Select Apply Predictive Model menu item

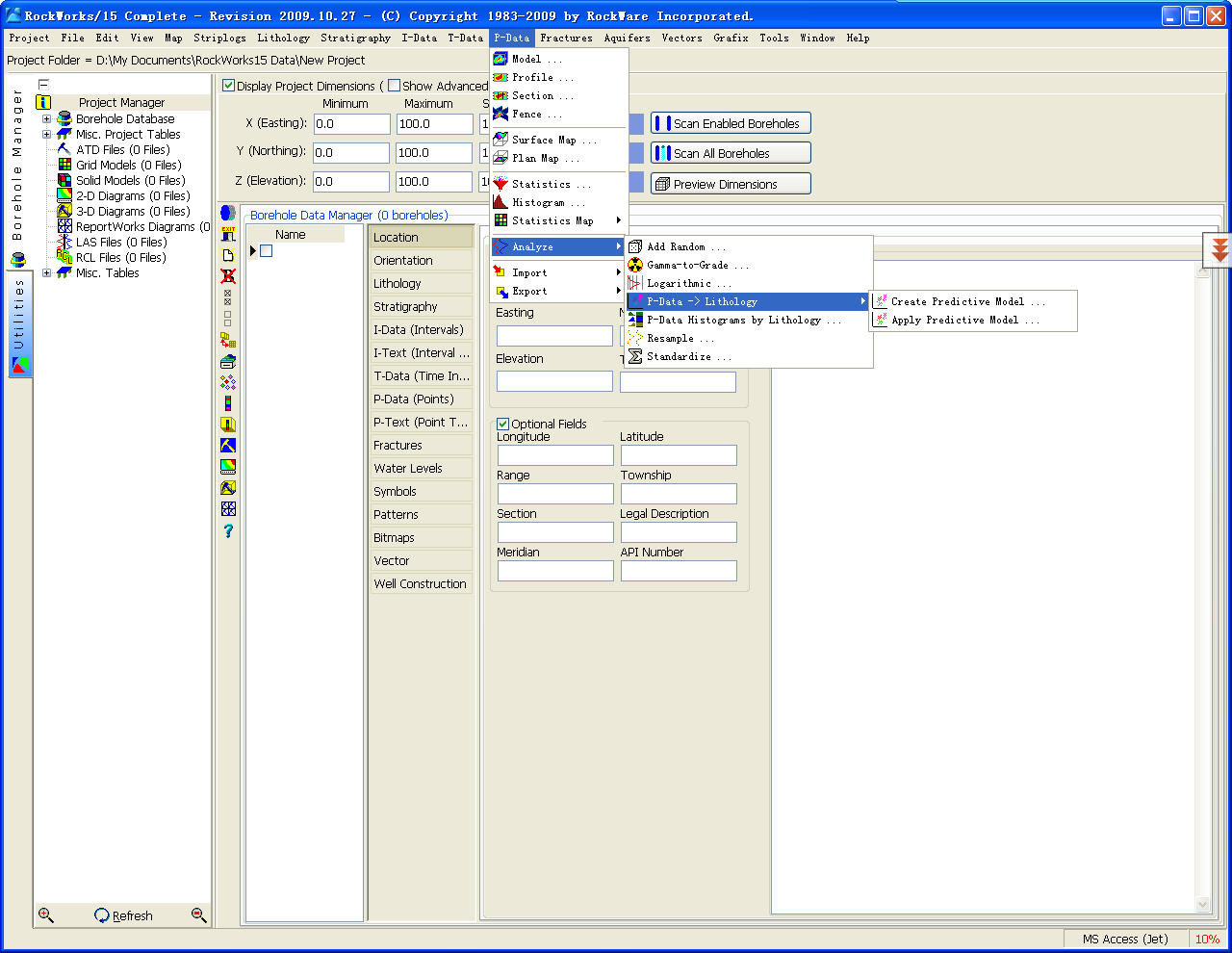click(x=972, y=320)
